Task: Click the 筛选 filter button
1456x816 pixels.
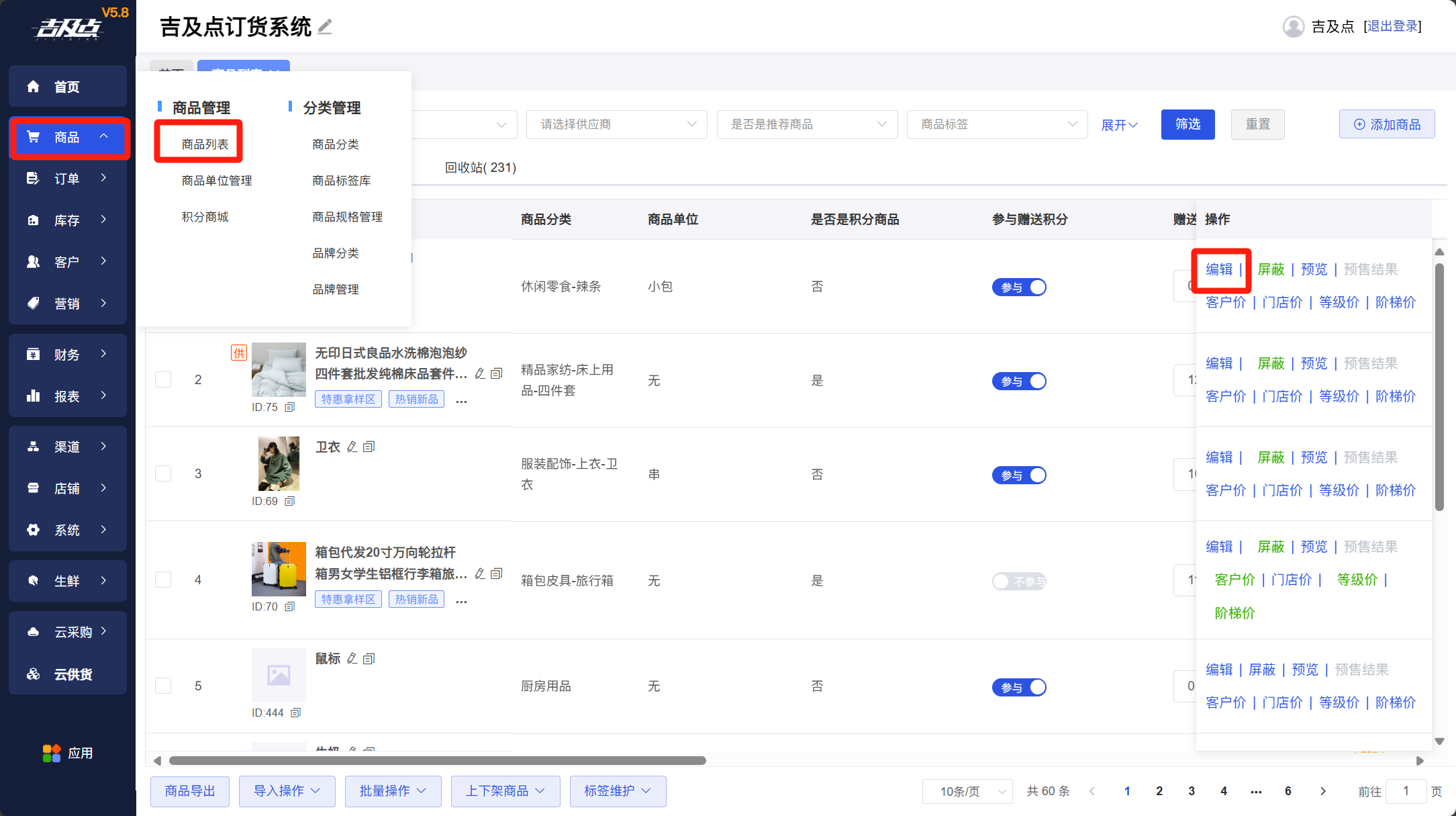Action: pyautogui.click(x=1187, y=124)
